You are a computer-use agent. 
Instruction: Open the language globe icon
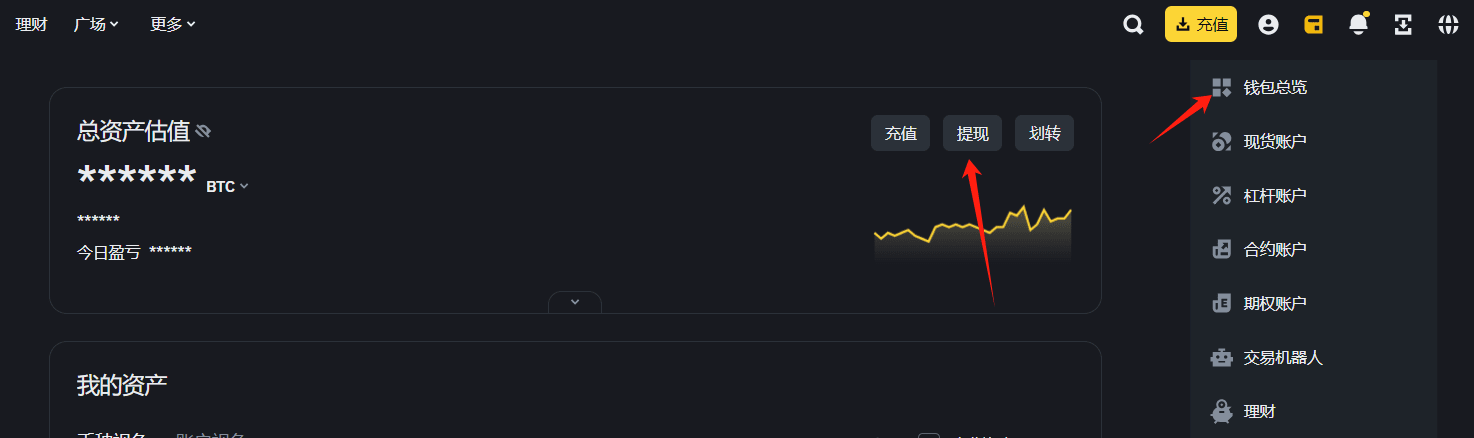coord(1448,25)
